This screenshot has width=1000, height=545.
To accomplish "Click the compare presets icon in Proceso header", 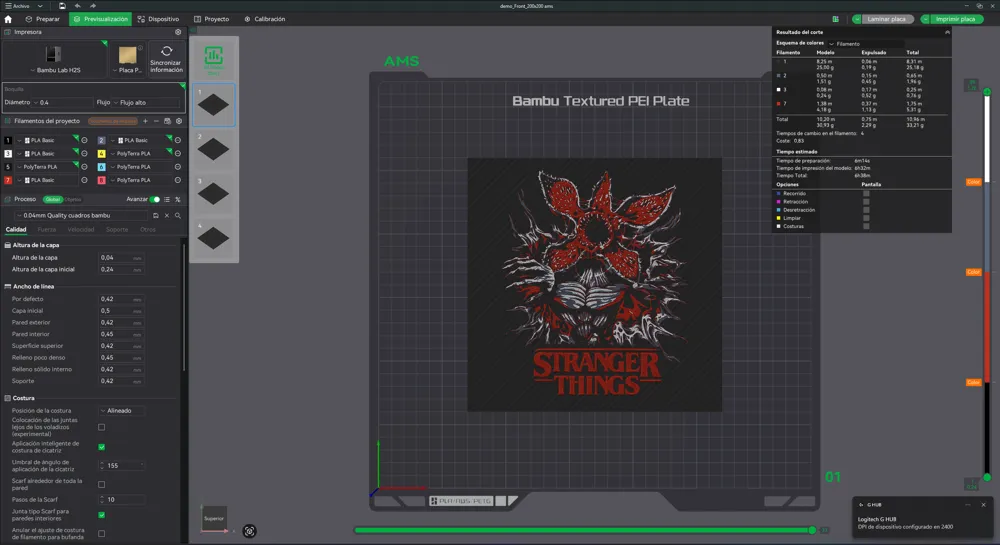I will (x=178, y=200).
